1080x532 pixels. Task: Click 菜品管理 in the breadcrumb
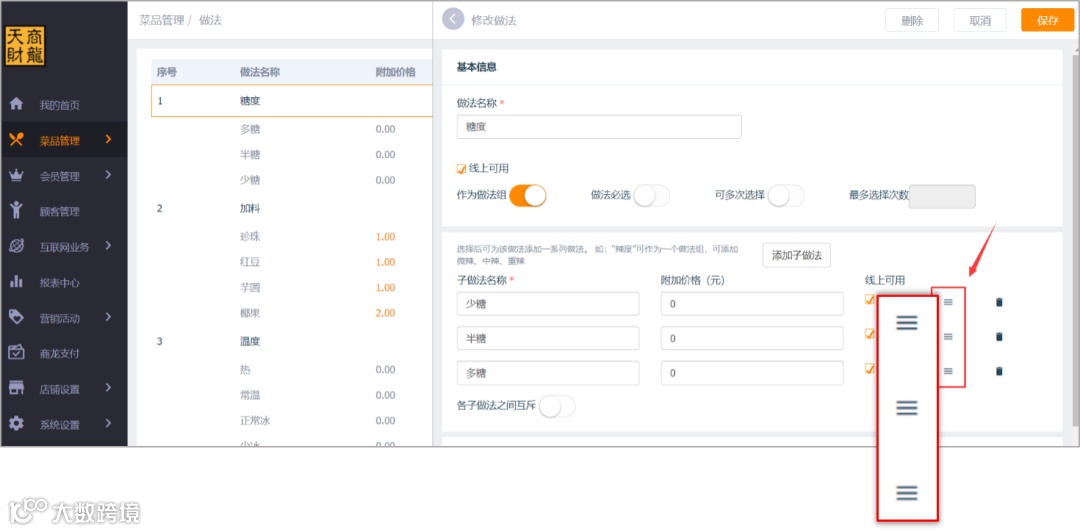[x=162, y=20]
